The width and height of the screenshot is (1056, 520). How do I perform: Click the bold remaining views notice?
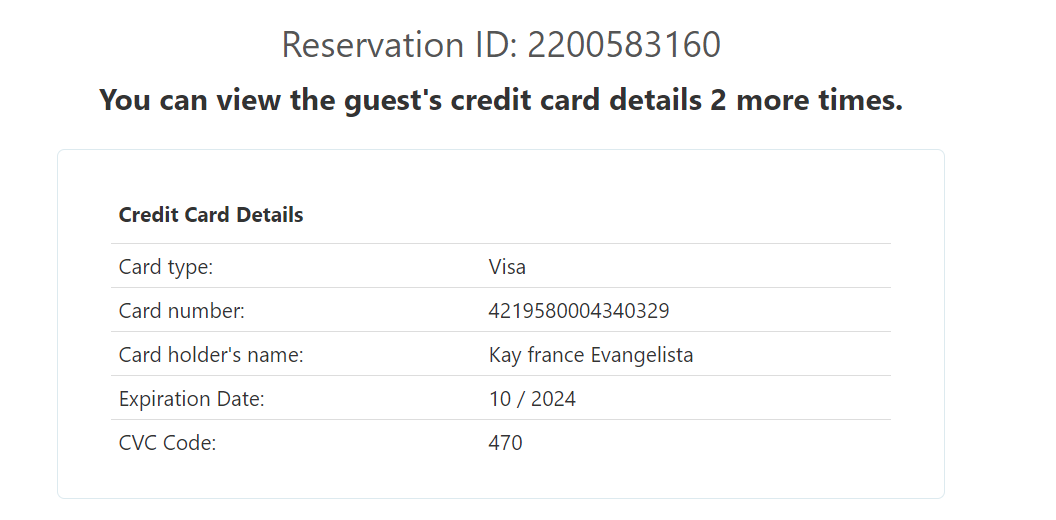click(500, 100)
